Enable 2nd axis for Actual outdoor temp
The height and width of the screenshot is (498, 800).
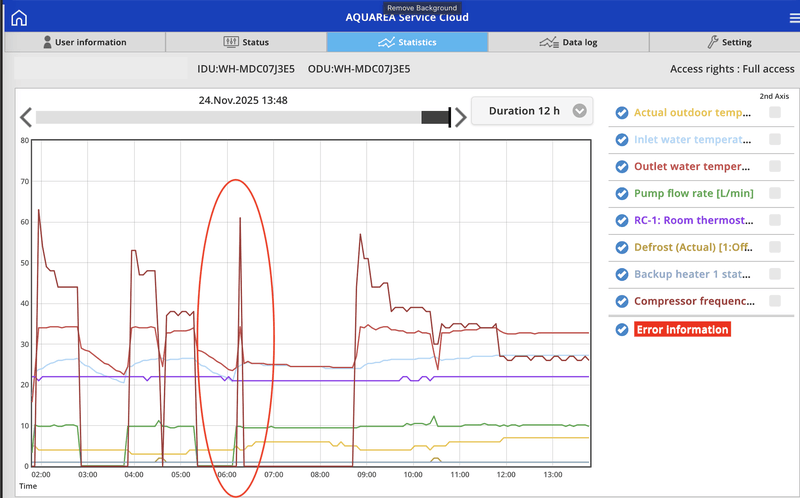(x=774, y=112)
